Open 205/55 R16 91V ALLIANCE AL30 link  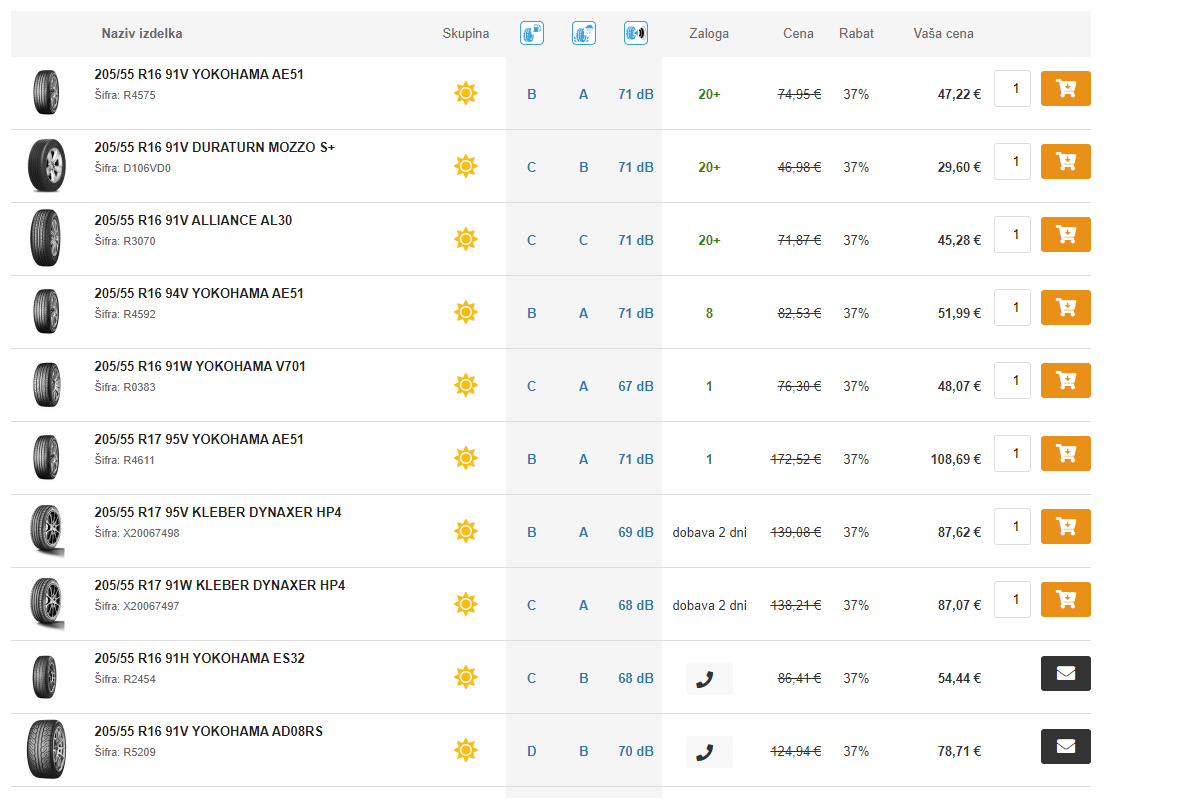tap(193, 220)
